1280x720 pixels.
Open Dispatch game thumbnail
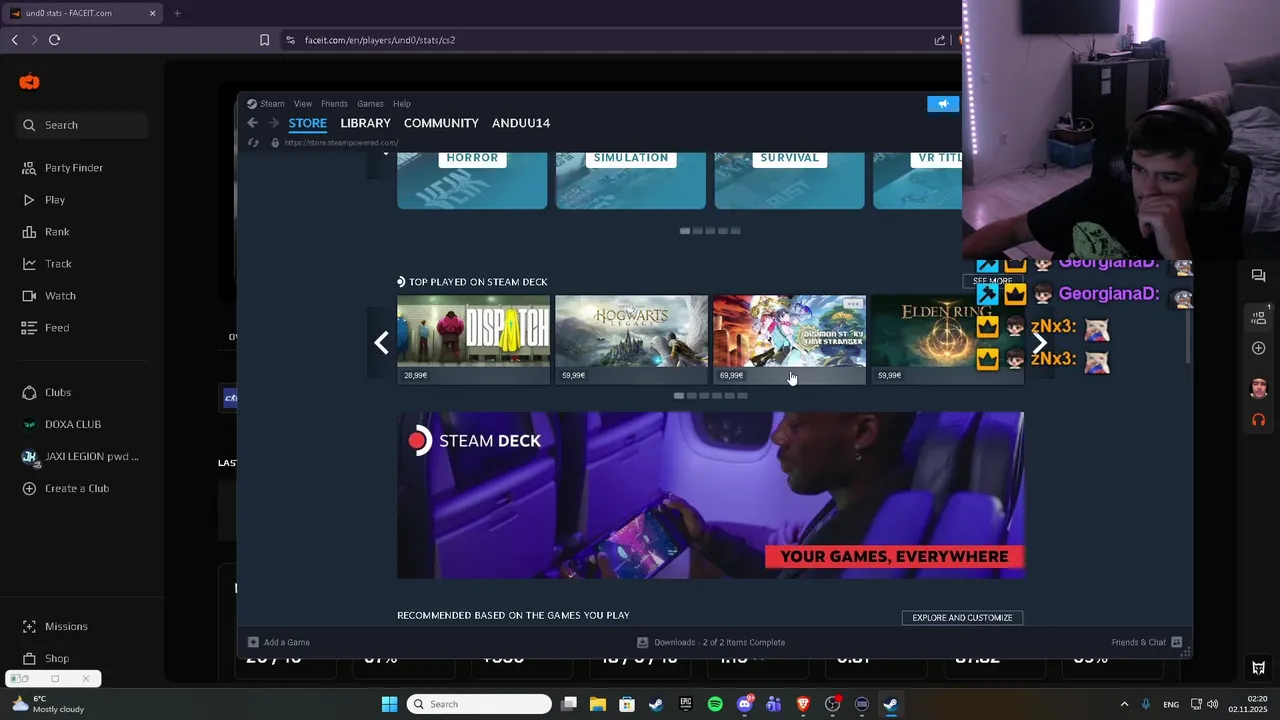(x=473, y=339)
